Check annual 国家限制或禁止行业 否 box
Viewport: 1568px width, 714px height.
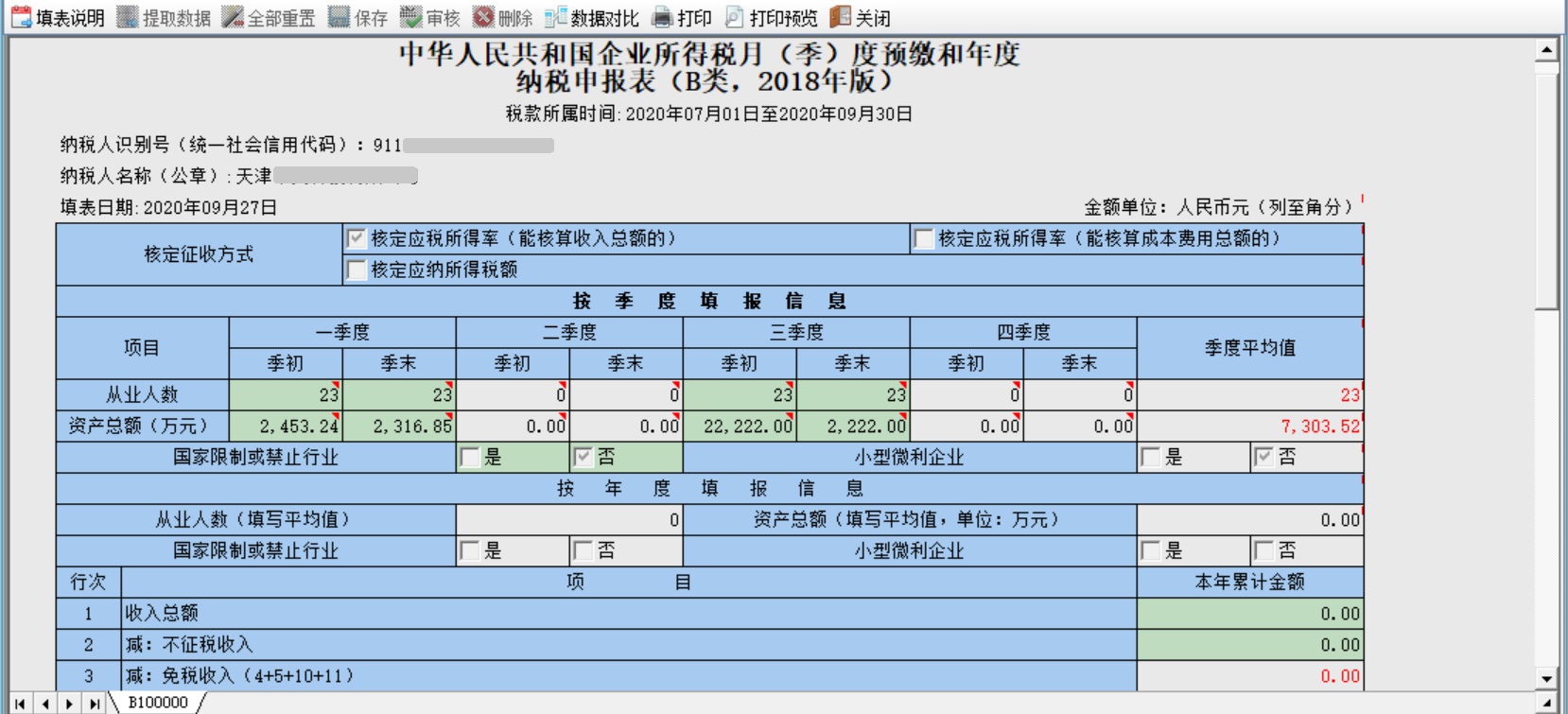(x=584, y=551)
